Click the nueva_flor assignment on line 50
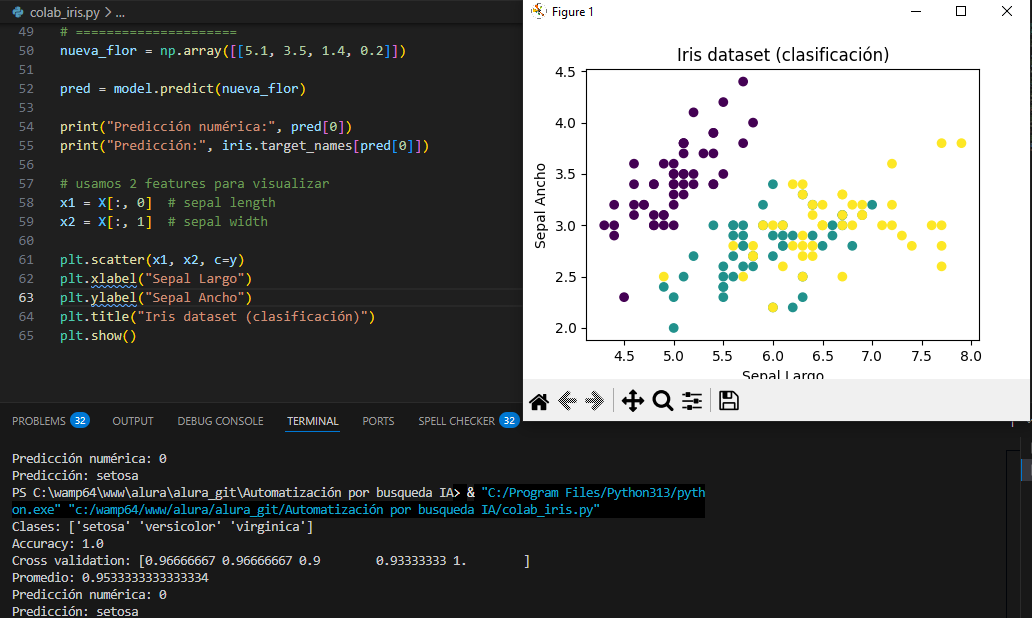Screen dimensions: 1032x618 click(233, 51)
